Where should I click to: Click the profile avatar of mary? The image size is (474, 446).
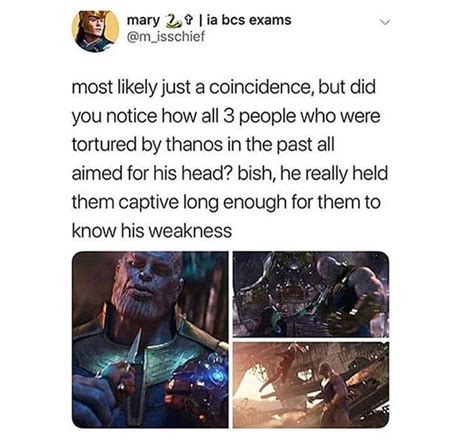(x=95, y=31)
